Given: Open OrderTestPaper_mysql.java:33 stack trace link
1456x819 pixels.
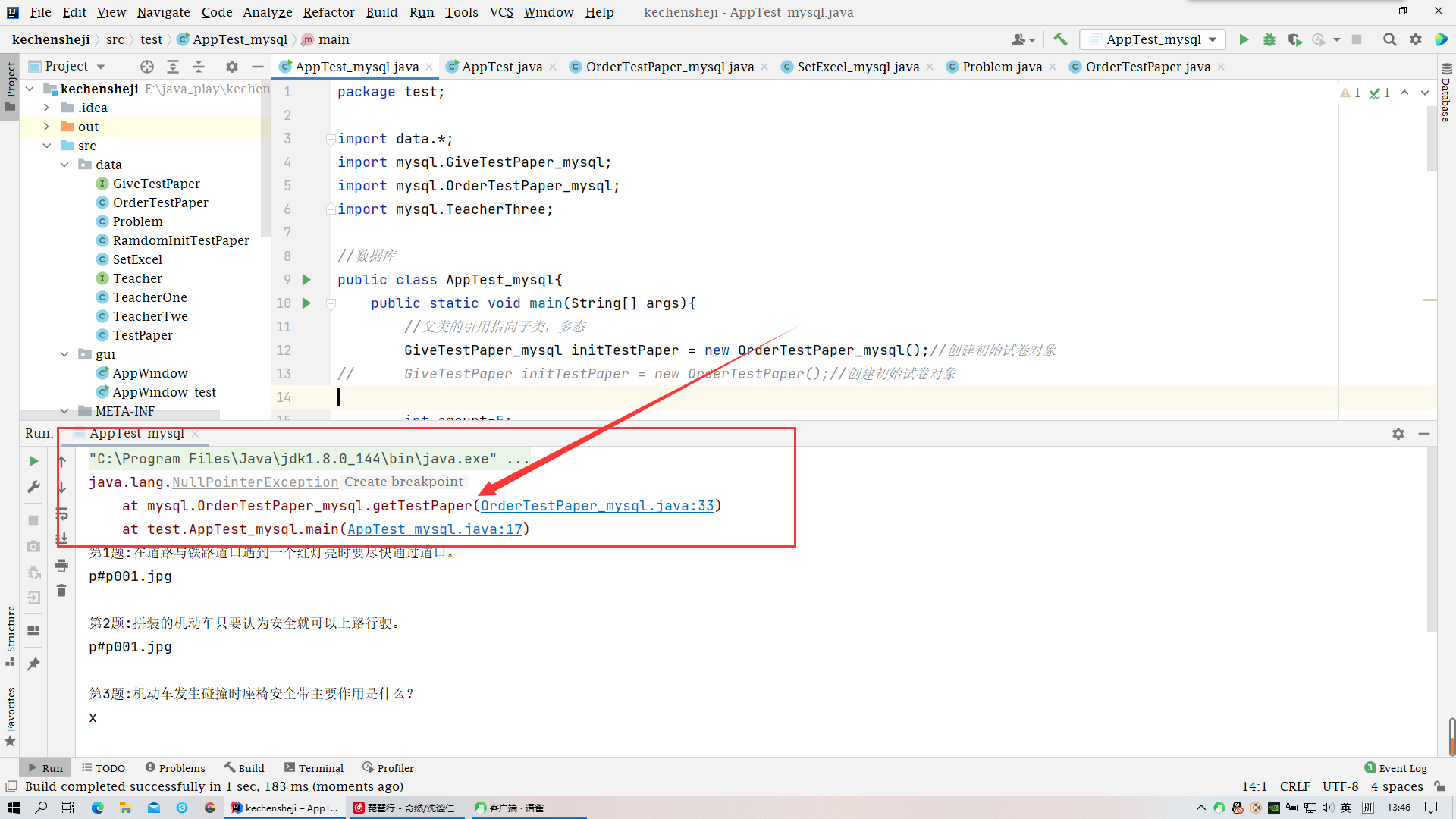Looking at the screenshot, I should (x=597, y=506).
